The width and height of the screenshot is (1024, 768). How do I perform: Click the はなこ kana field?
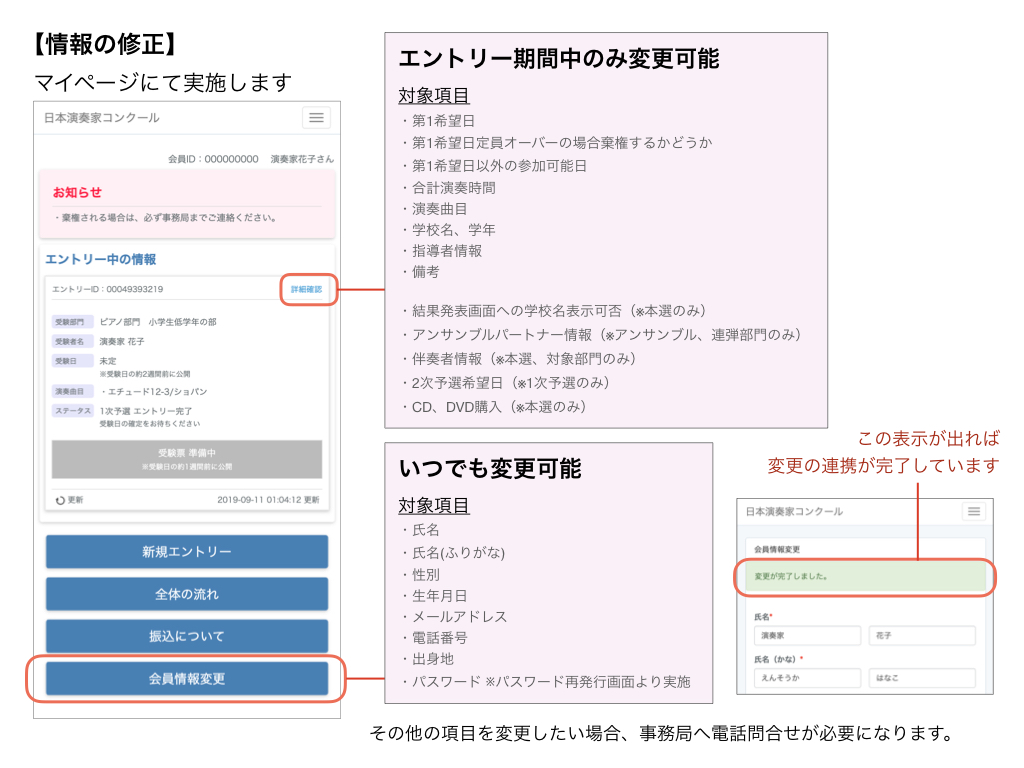pyautogui.click(x=922, y=678)
